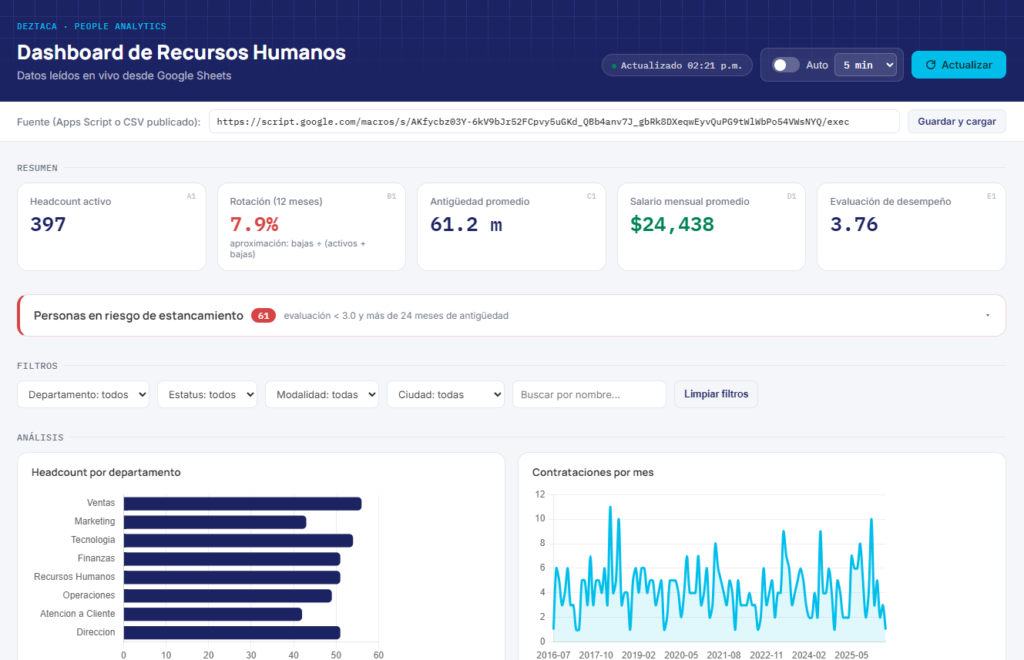
Task: Click the Actualizado 02:21 p.m. status pill
Action: (677, 65)
